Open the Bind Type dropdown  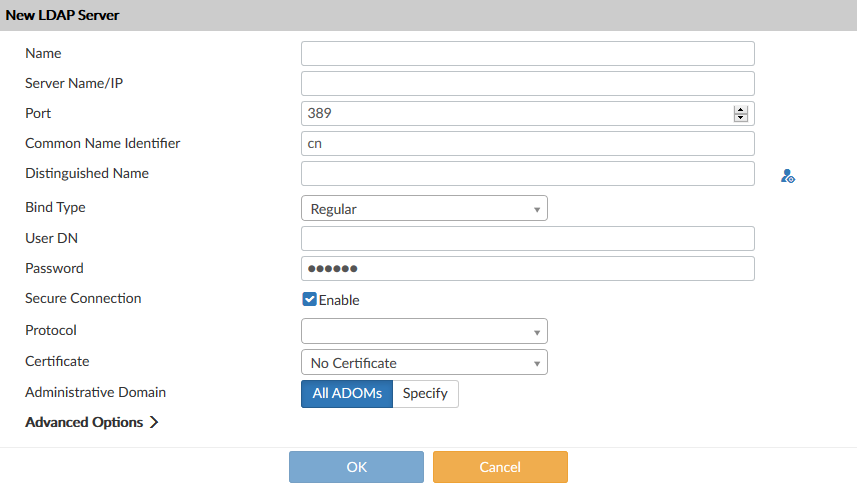coord(424,209)
